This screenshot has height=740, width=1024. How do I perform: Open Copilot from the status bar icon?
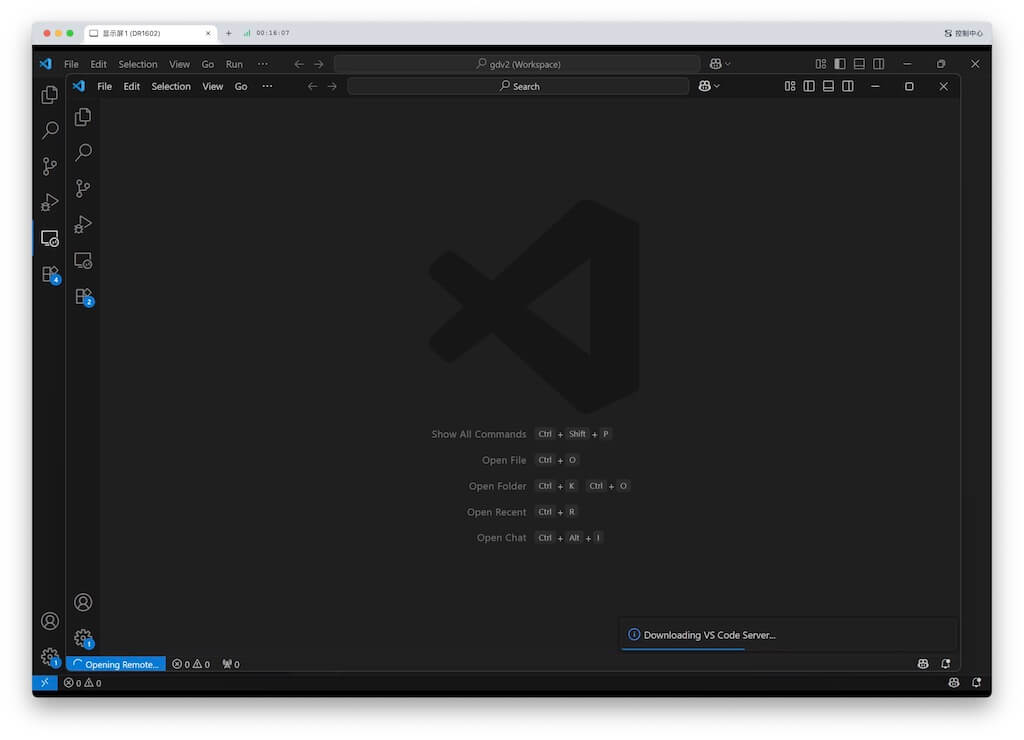coord(922,663)
